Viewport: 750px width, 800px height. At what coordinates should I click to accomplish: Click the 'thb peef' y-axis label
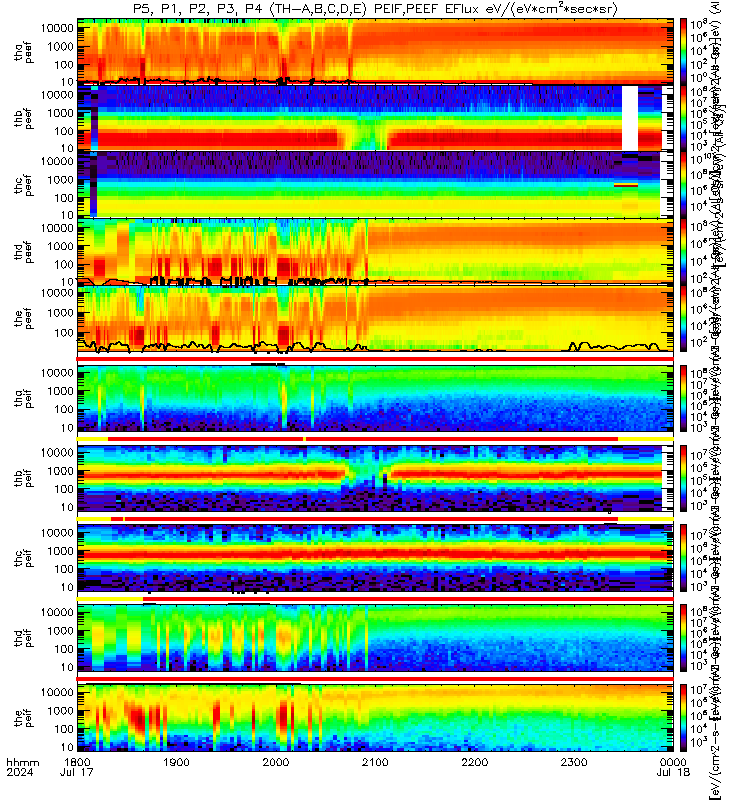[23, 118]
